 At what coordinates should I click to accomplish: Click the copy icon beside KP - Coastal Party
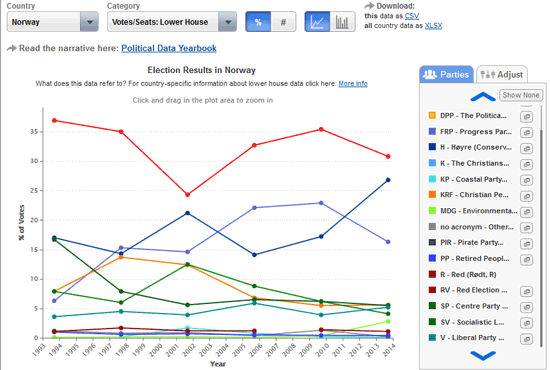526,180
